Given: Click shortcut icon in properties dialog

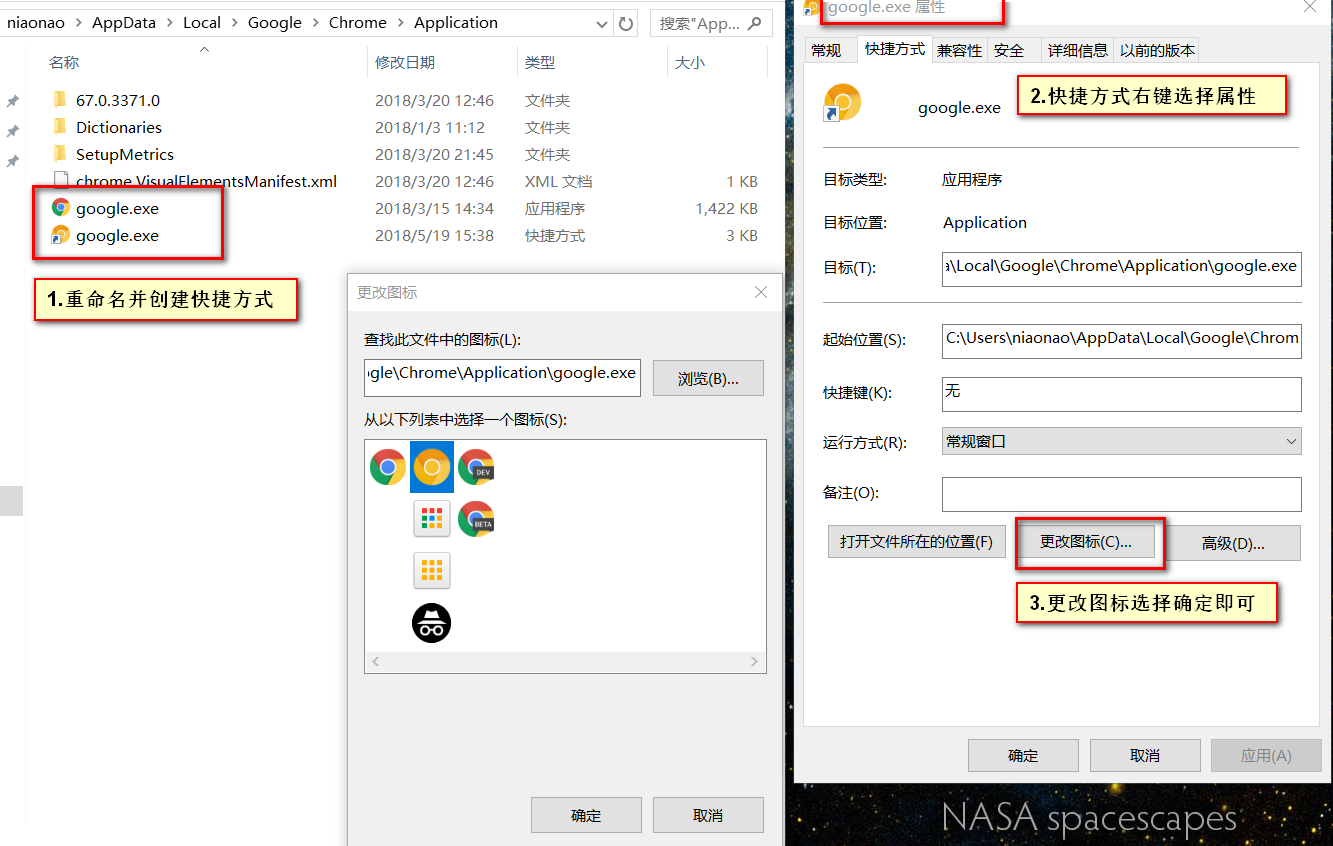Looking at the screenshot, I should [842, 103].
